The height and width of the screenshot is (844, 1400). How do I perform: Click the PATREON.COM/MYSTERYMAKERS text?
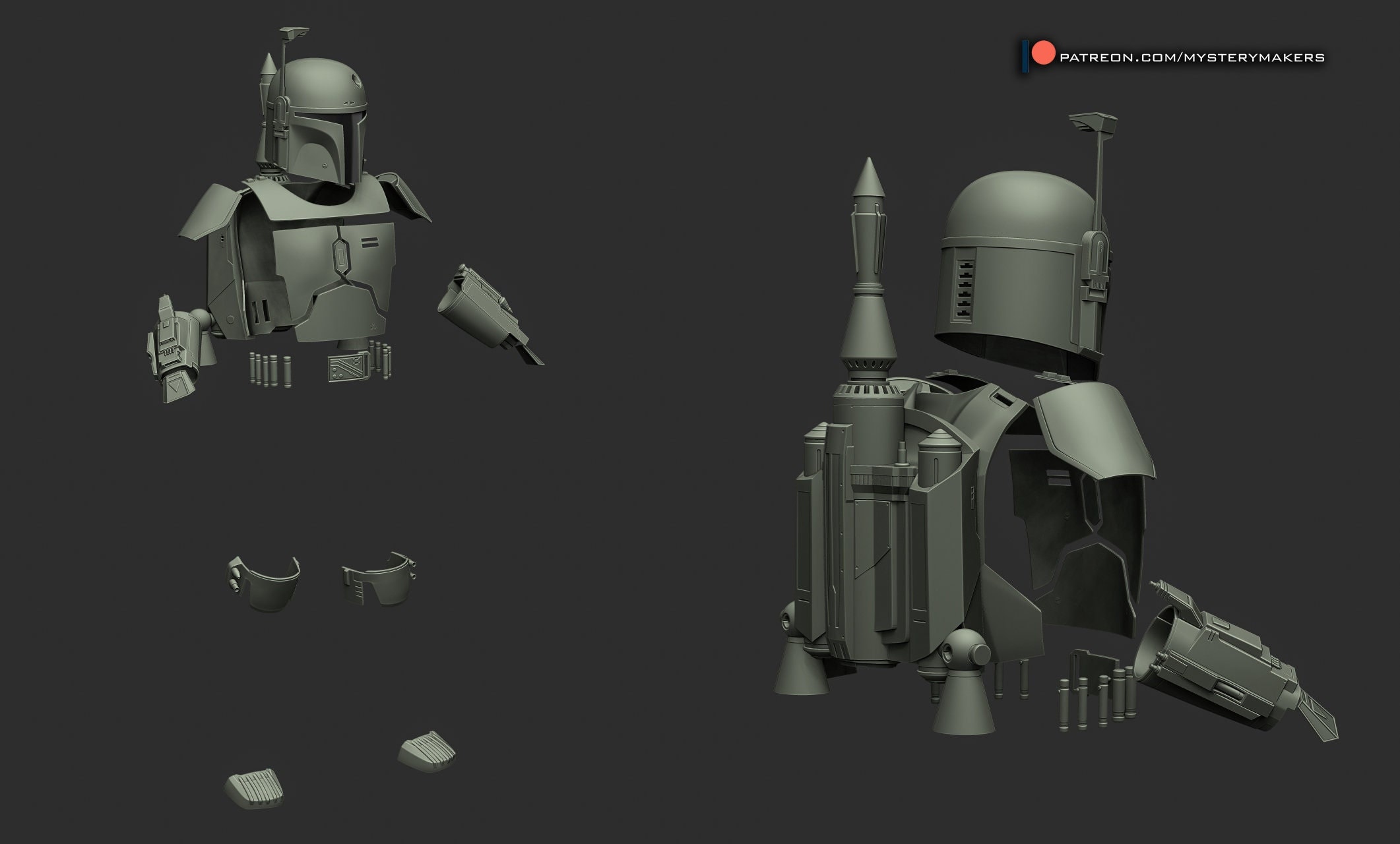[x=1192, y=57]
